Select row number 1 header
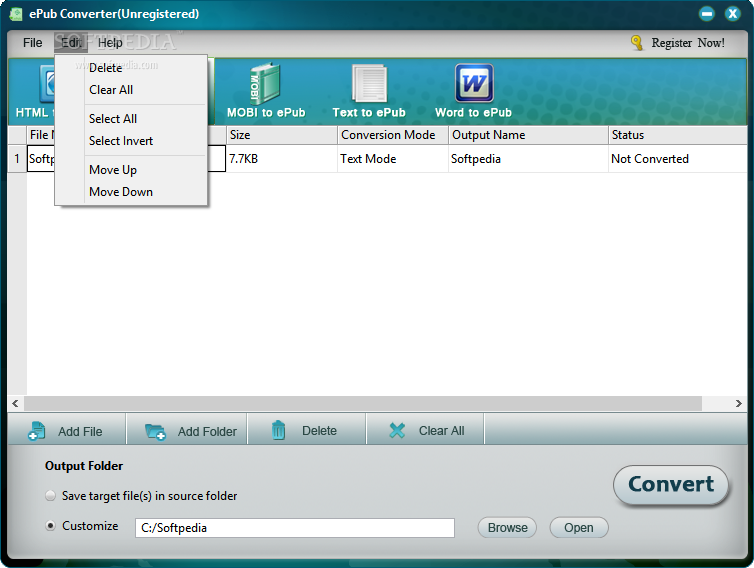754x568 pixels. tap(17, 159)
